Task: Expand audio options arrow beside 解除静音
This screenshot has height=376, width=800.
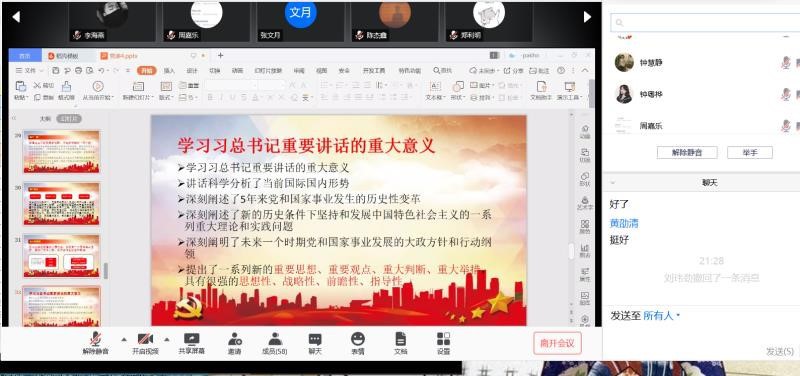Action: [x=123, y=339]
